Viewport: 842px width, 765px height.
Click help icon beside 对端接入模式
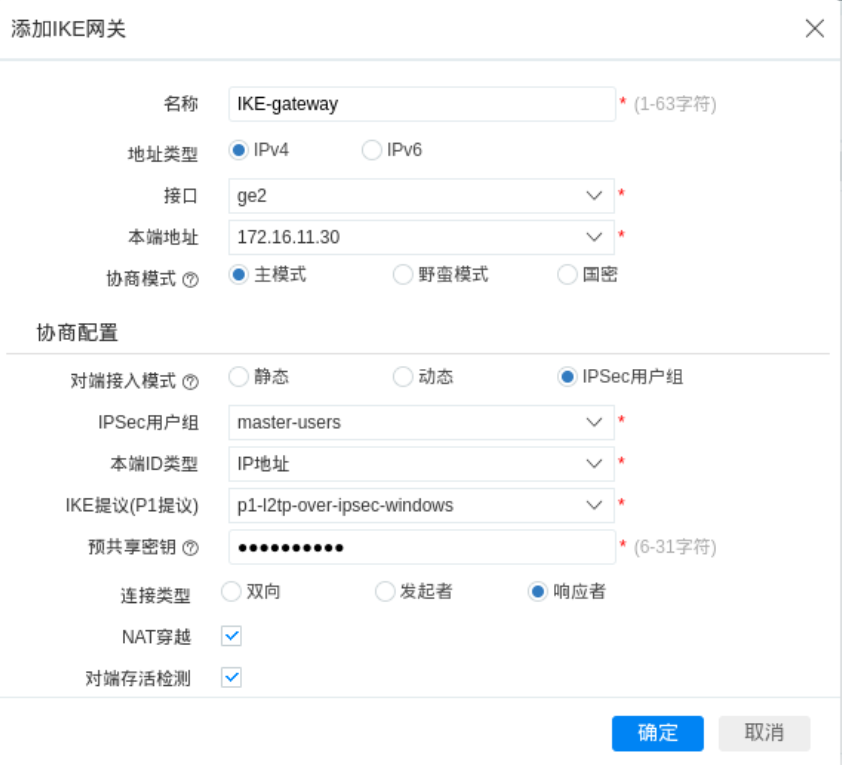tap(190, 382)
